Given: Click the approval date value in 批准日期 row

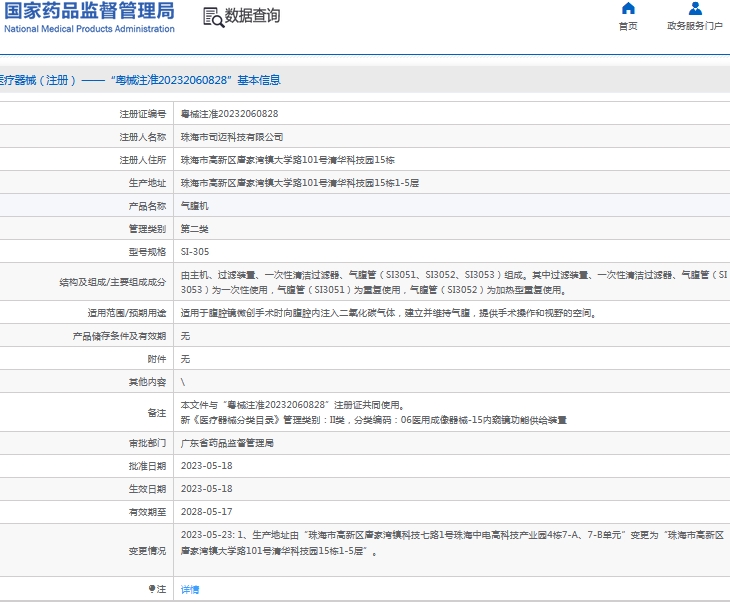Looking at the screenshot, I should point(207,466).
